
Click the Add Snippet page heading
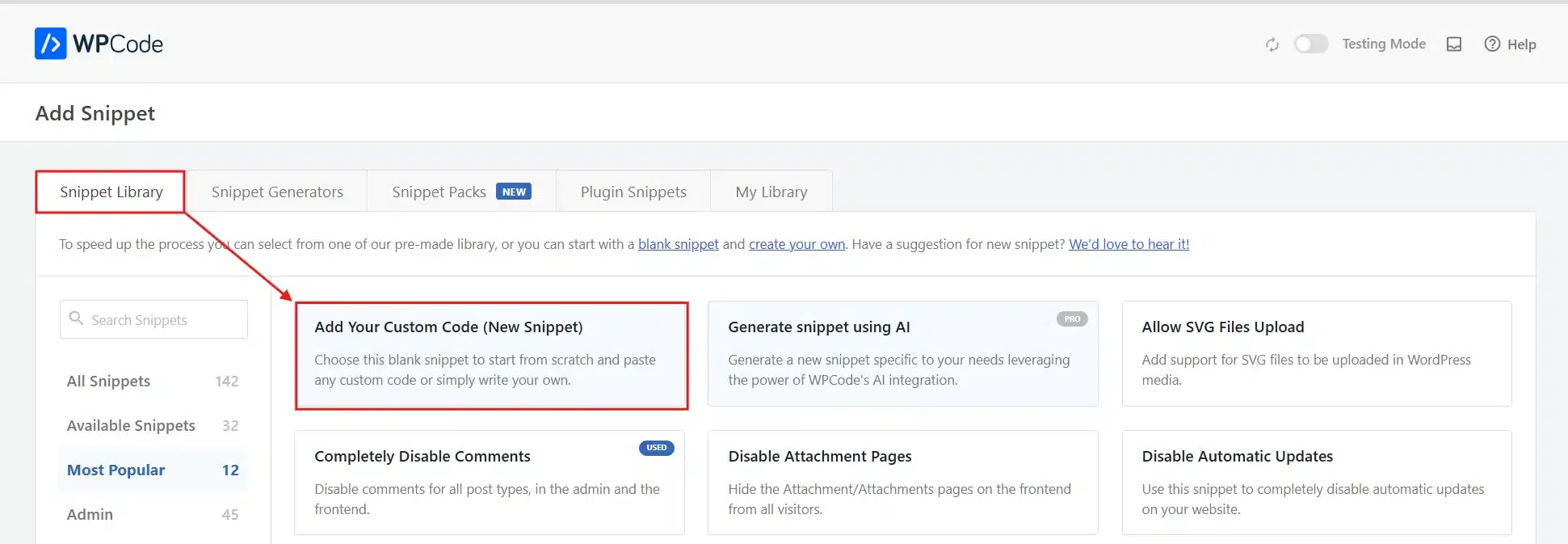point(95,113)
